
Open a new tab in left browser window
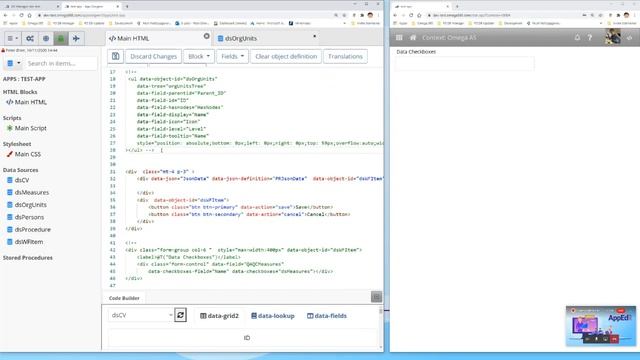pos(127,7)
